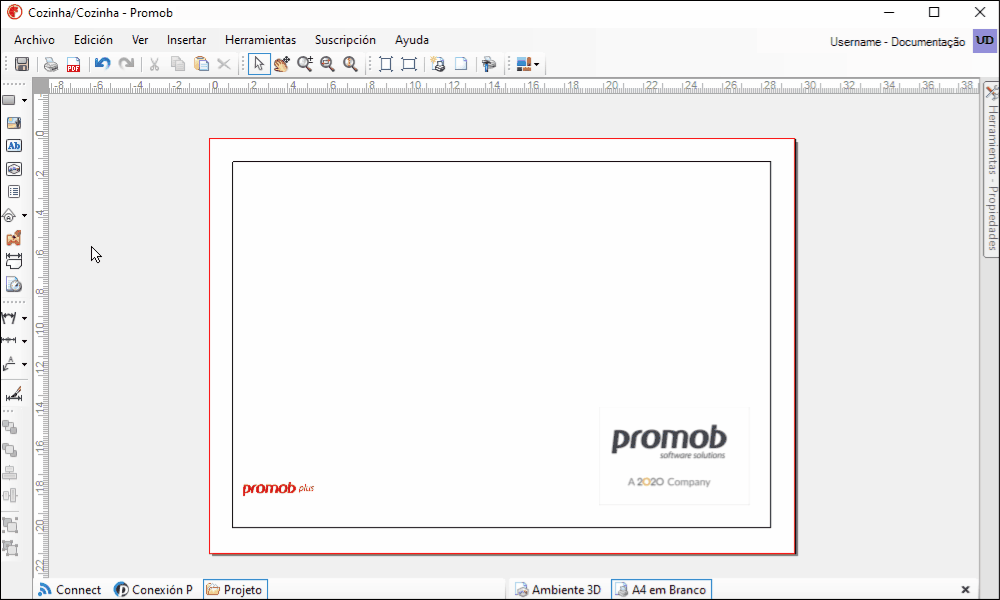Click the Username - Documentação label
This screenshot has width=1000, height=600.
click(897, 42)
